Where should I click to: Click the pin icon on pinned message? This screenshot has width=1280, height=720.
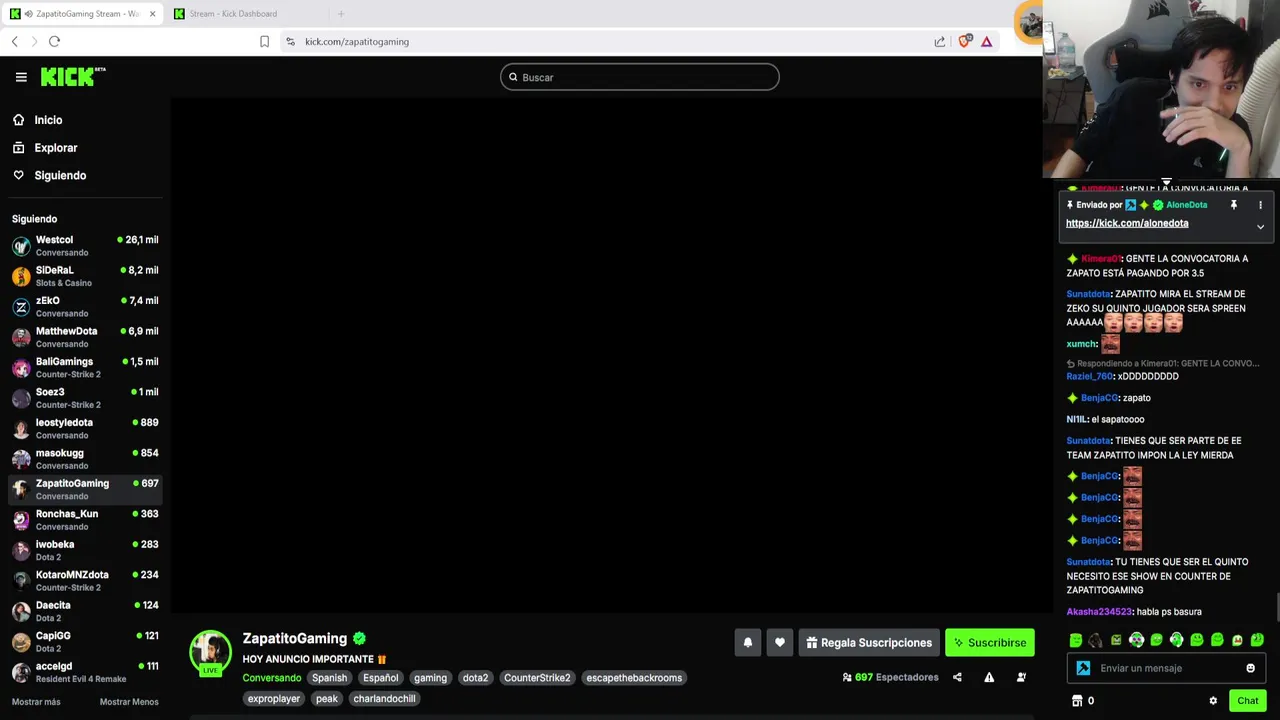coord(1234,205)
